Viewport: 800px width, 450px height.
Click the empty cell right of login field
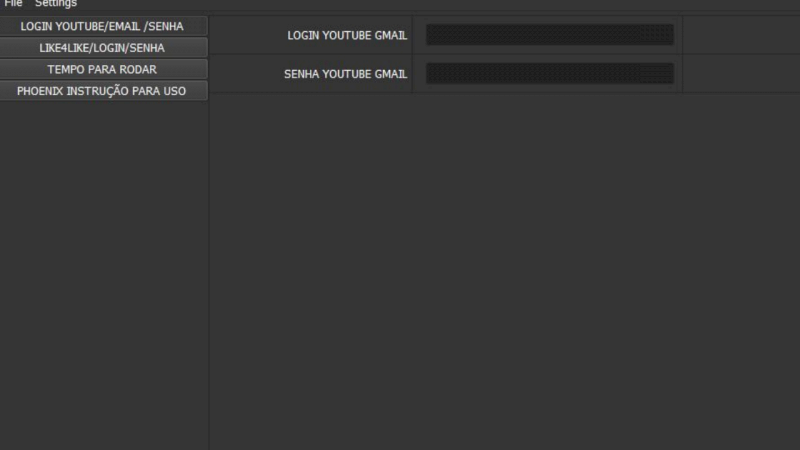pyautogui.click(x=740, y=35)
